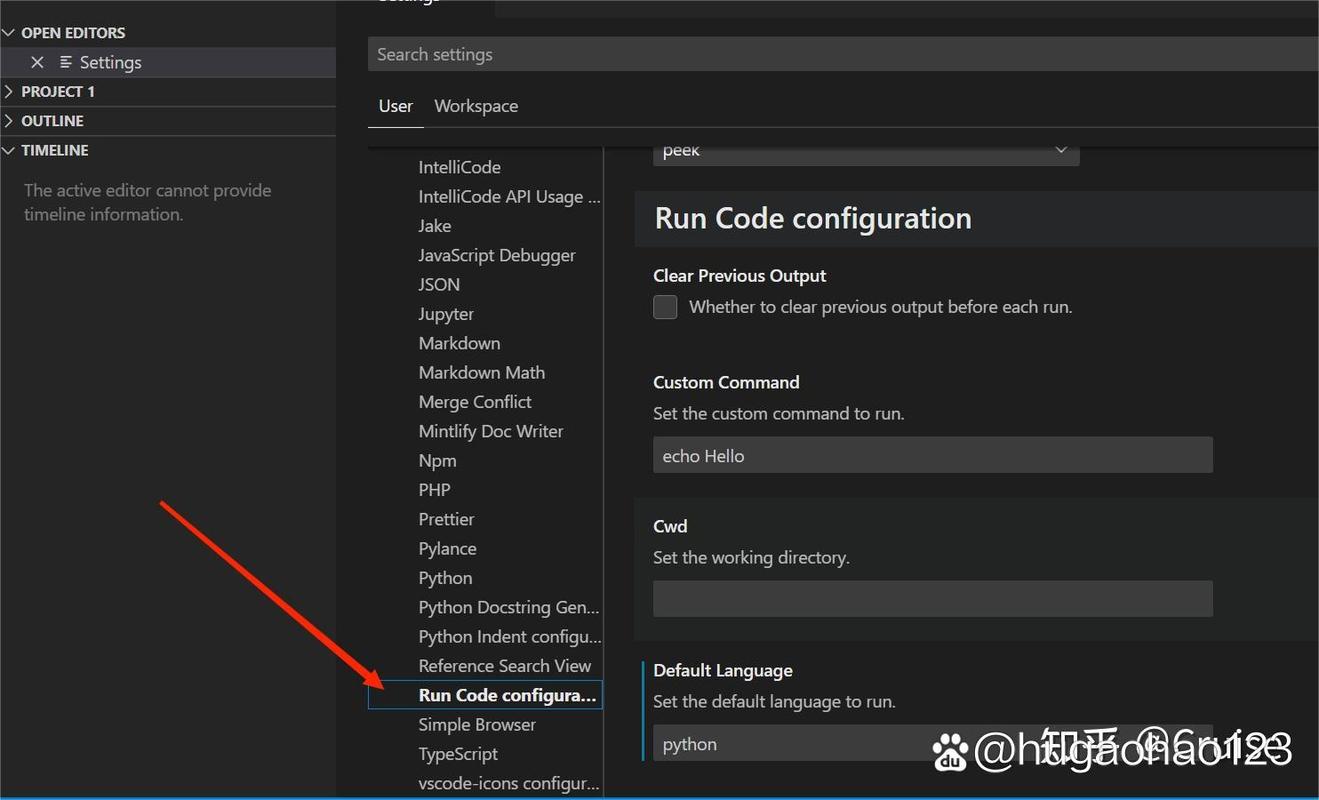This screenshot has height=800, width=1319.
Task: Click the Run Code configuration heading
Action: coord(813,218)
